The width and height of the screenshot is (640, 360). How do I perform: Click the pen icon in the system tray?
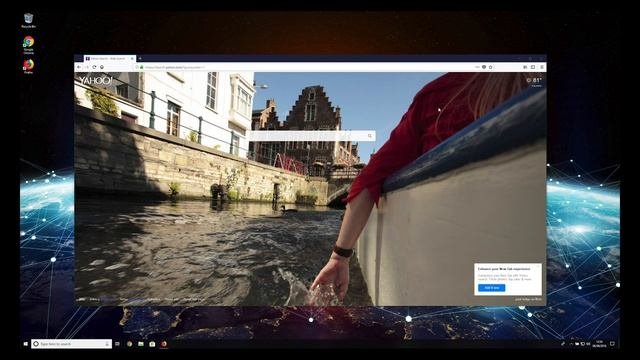(x=563, y=344)
